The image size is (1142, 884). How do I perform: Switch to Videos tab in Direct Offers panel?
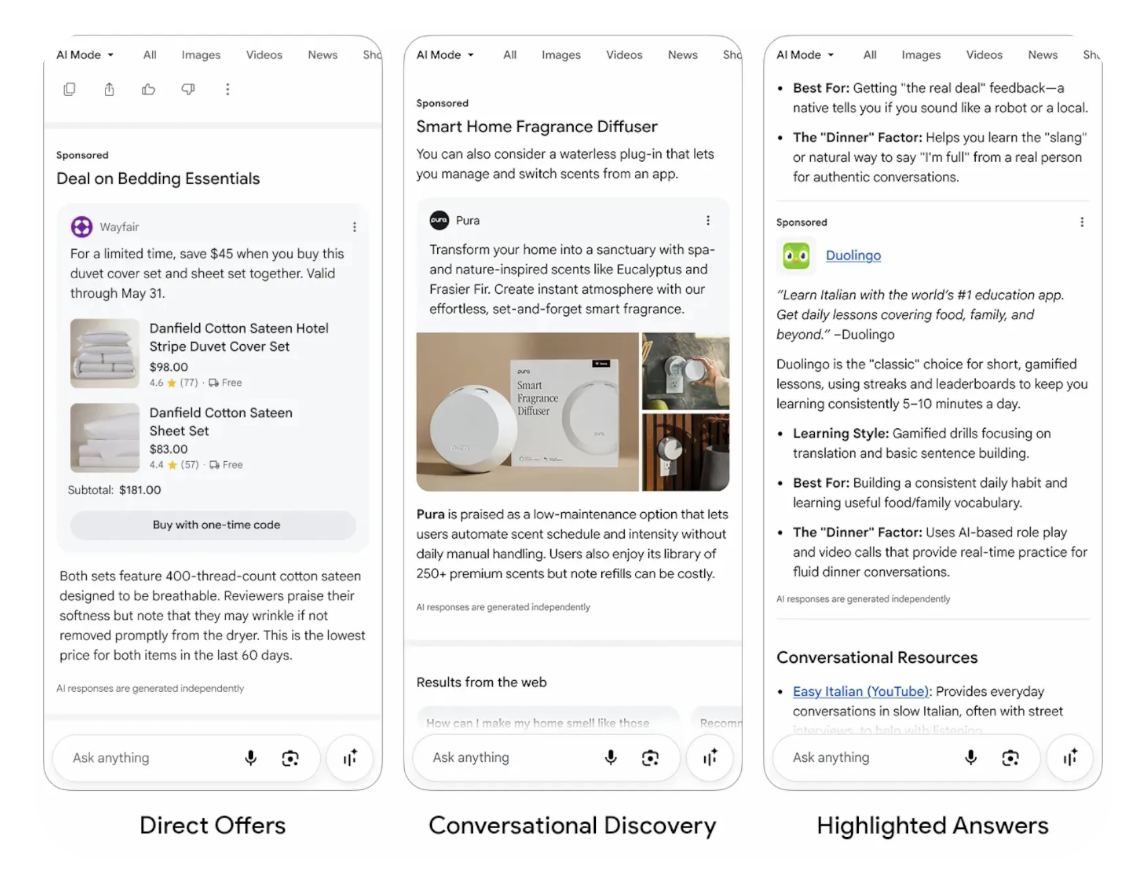coord(264,55)
